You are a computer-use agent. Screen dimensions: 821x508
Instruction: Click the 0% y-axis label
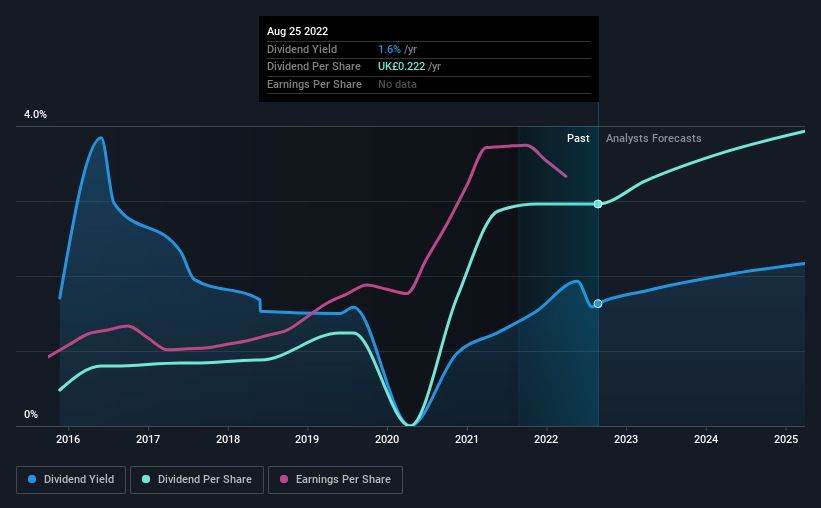point(31,414)
